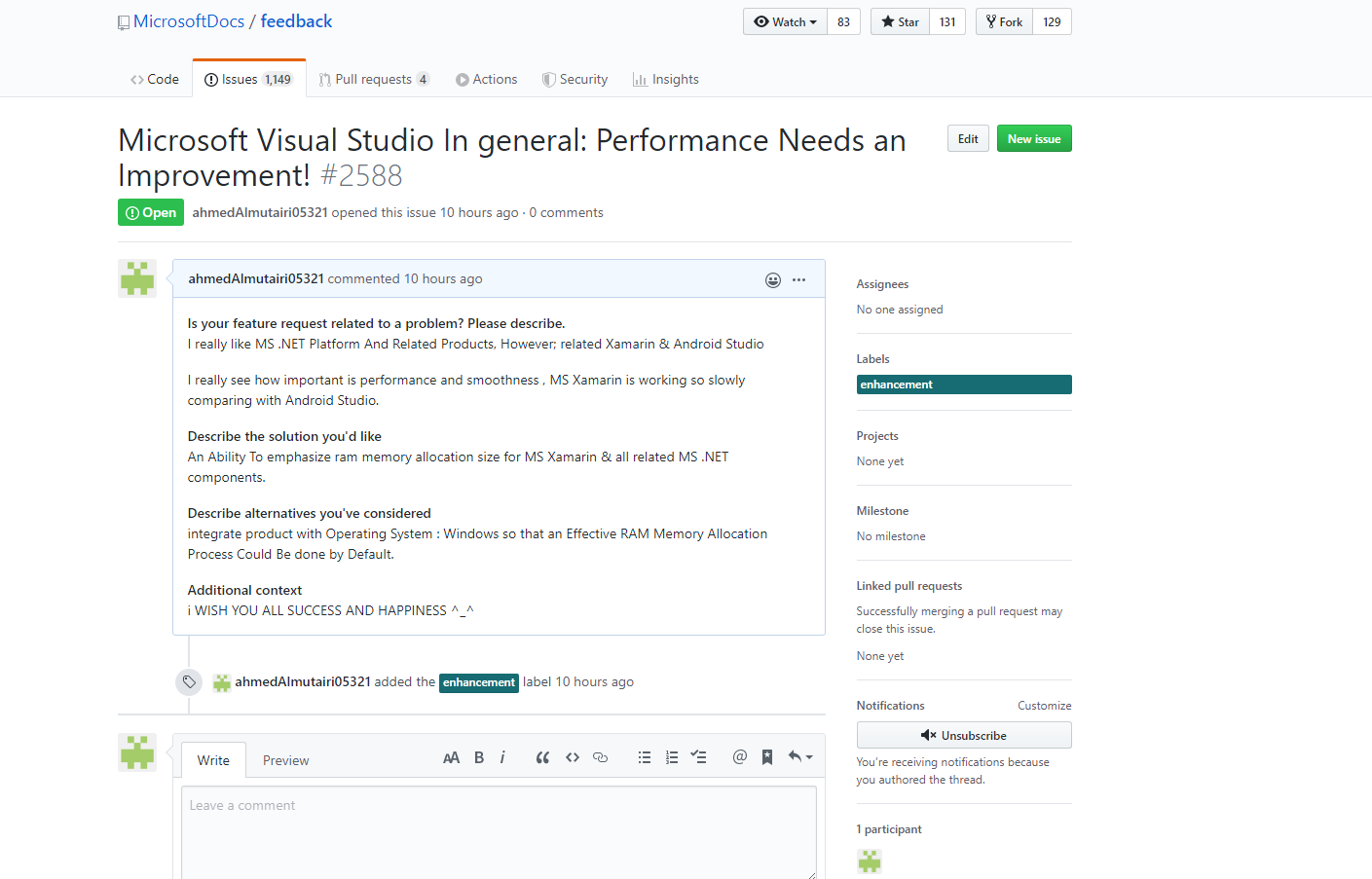Apply italic formatting in comment toolbar

click(x=502, y=756)
